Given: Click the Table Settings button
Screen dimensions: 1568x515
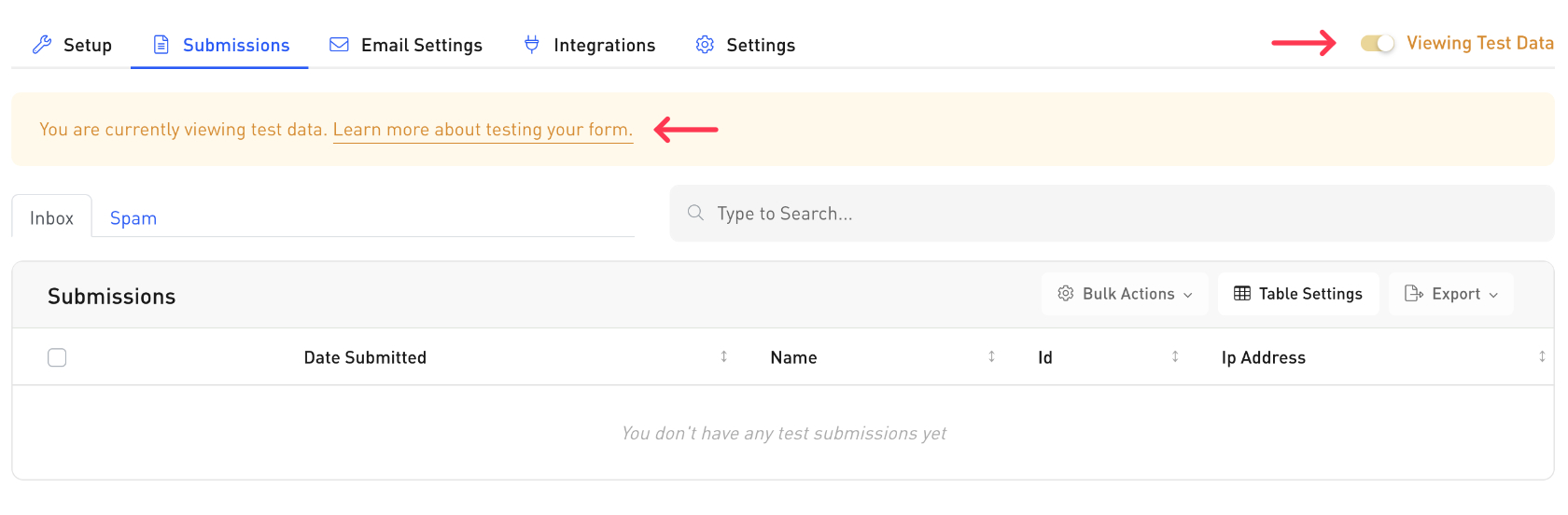Looking at the screenshot, I should pos(1298,294).
